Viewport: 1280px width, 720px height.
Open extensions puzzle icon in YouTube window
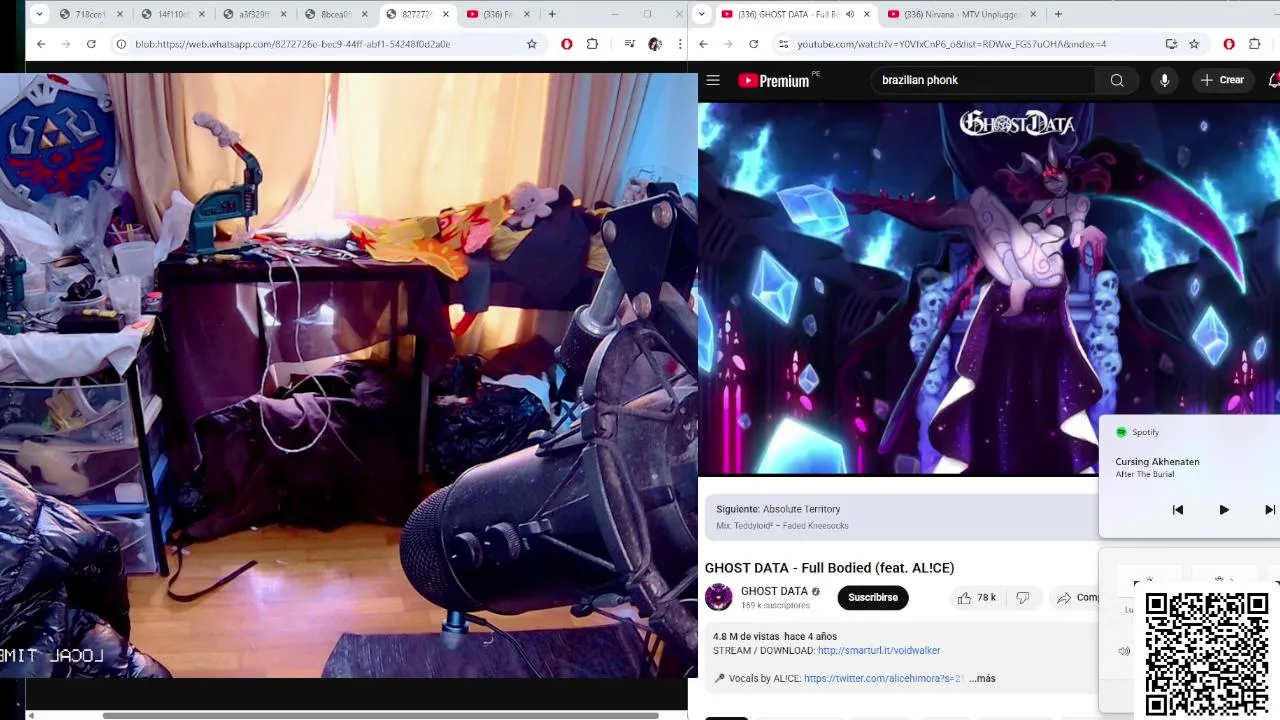point(1255,44)
